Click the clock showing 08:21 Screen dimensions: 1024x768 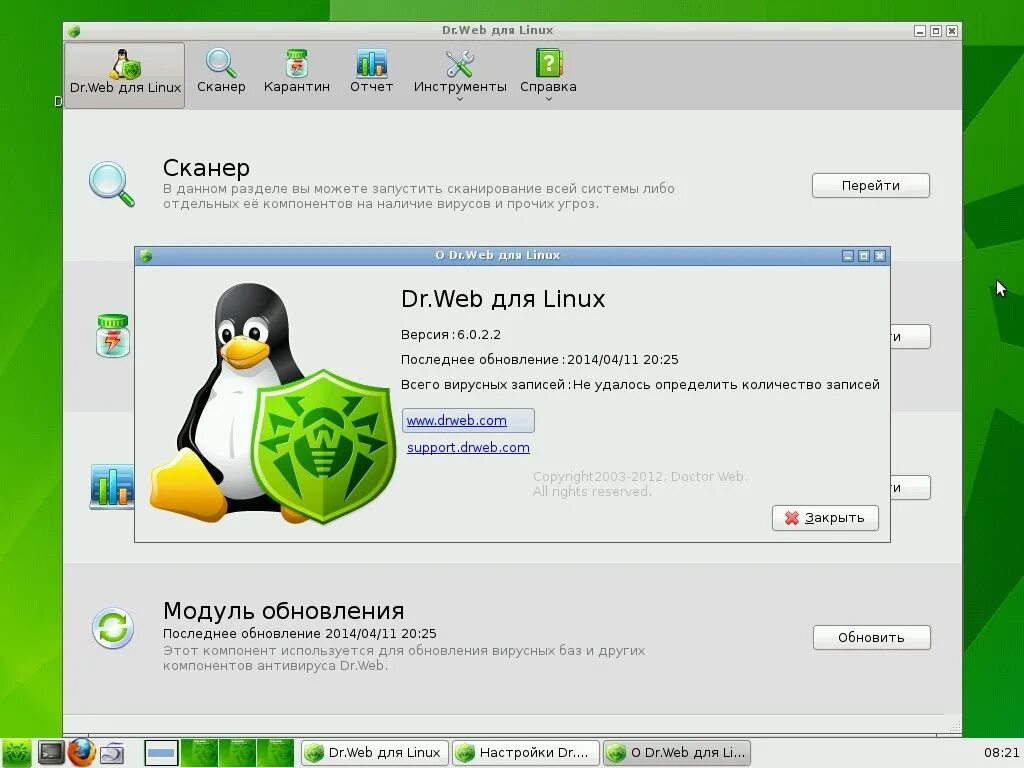[x=1002, y=752]
